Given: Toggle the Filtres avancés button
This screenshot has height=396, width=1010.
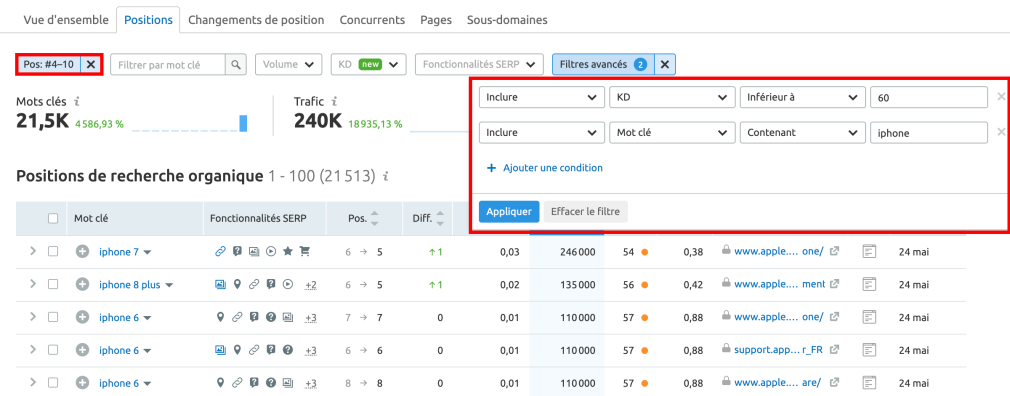Looking at the screenshot, I should [x=603, y=64].
